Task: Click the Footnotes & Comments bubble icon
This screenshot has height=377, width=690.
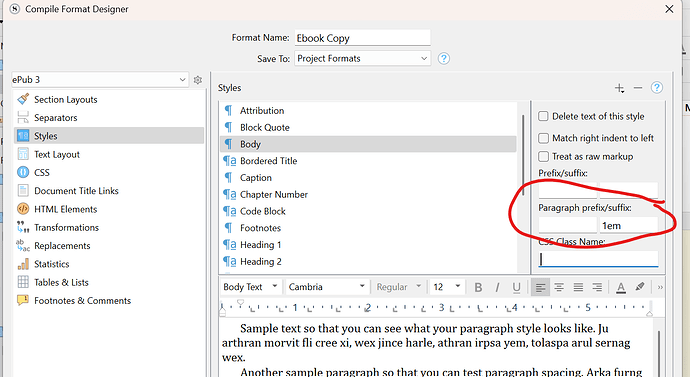Action: coord(23,300)
